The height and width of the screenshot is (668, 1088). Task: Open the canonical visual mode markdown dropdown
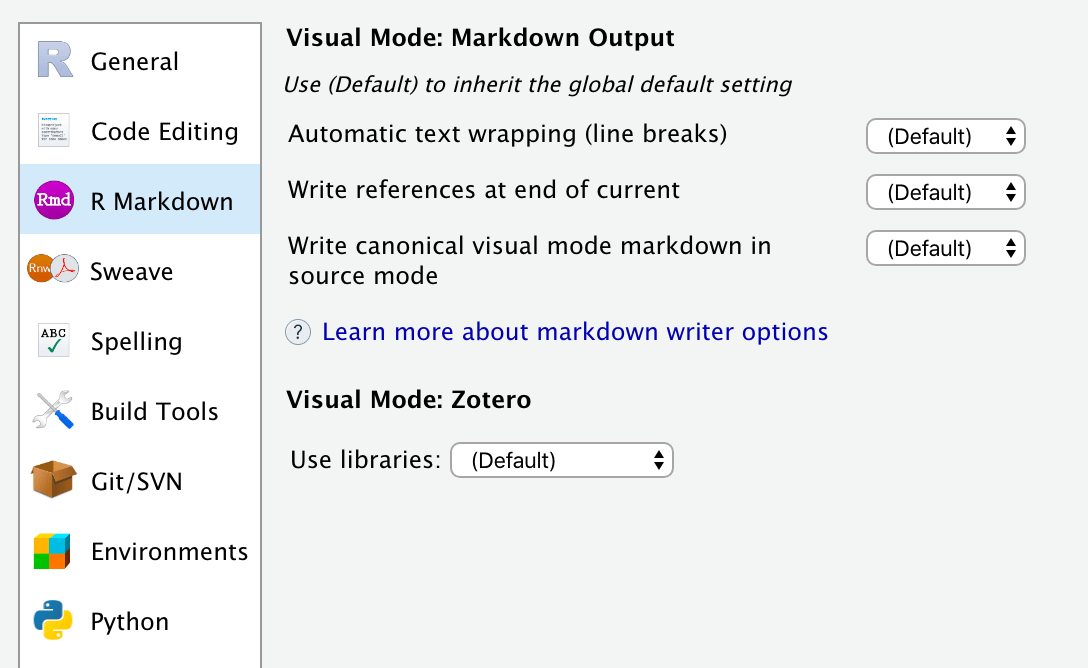tap(945, 248)
